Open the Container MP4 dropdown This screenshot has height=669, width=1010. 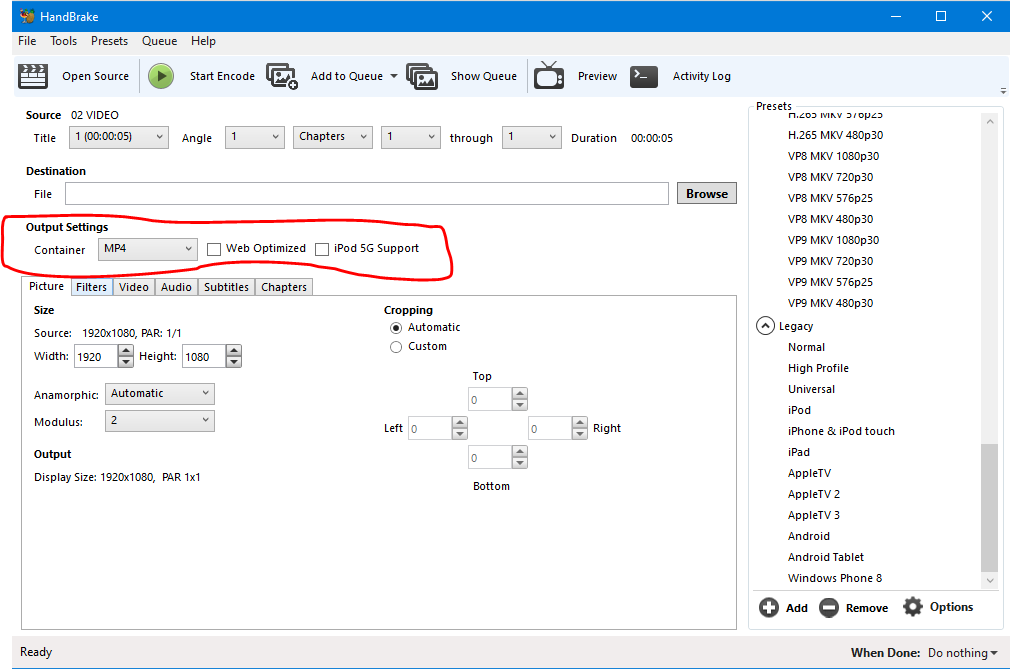point(148,249)
